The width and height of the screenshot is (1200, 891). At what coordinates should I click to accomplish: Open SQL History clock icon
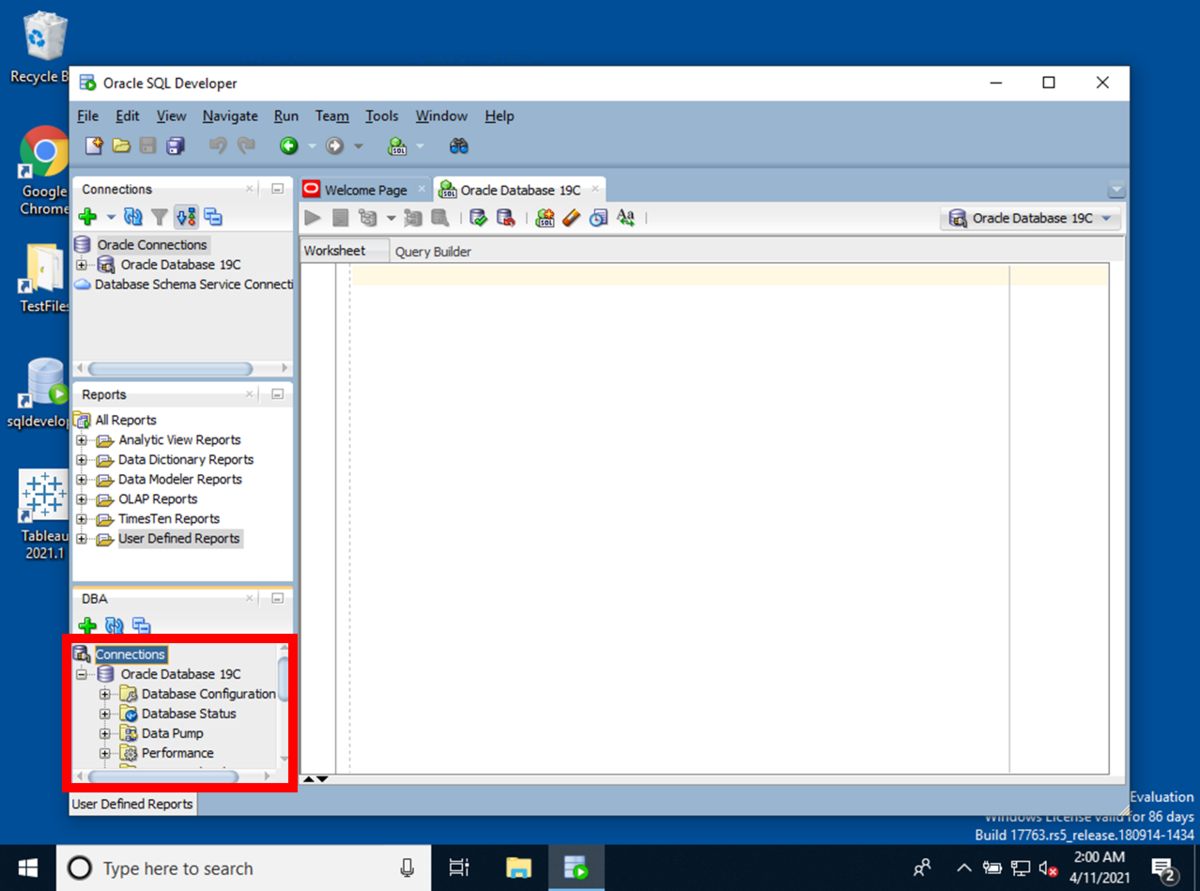[598, 217]
